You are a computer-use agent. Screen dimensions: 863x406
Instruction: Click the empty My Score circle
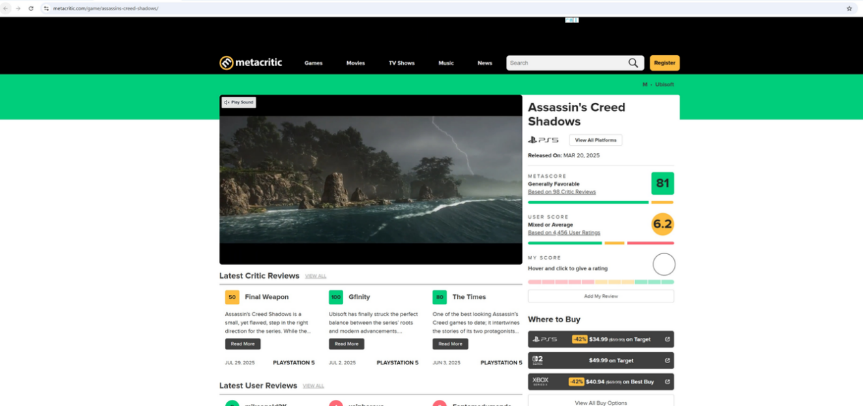[664, 264]
